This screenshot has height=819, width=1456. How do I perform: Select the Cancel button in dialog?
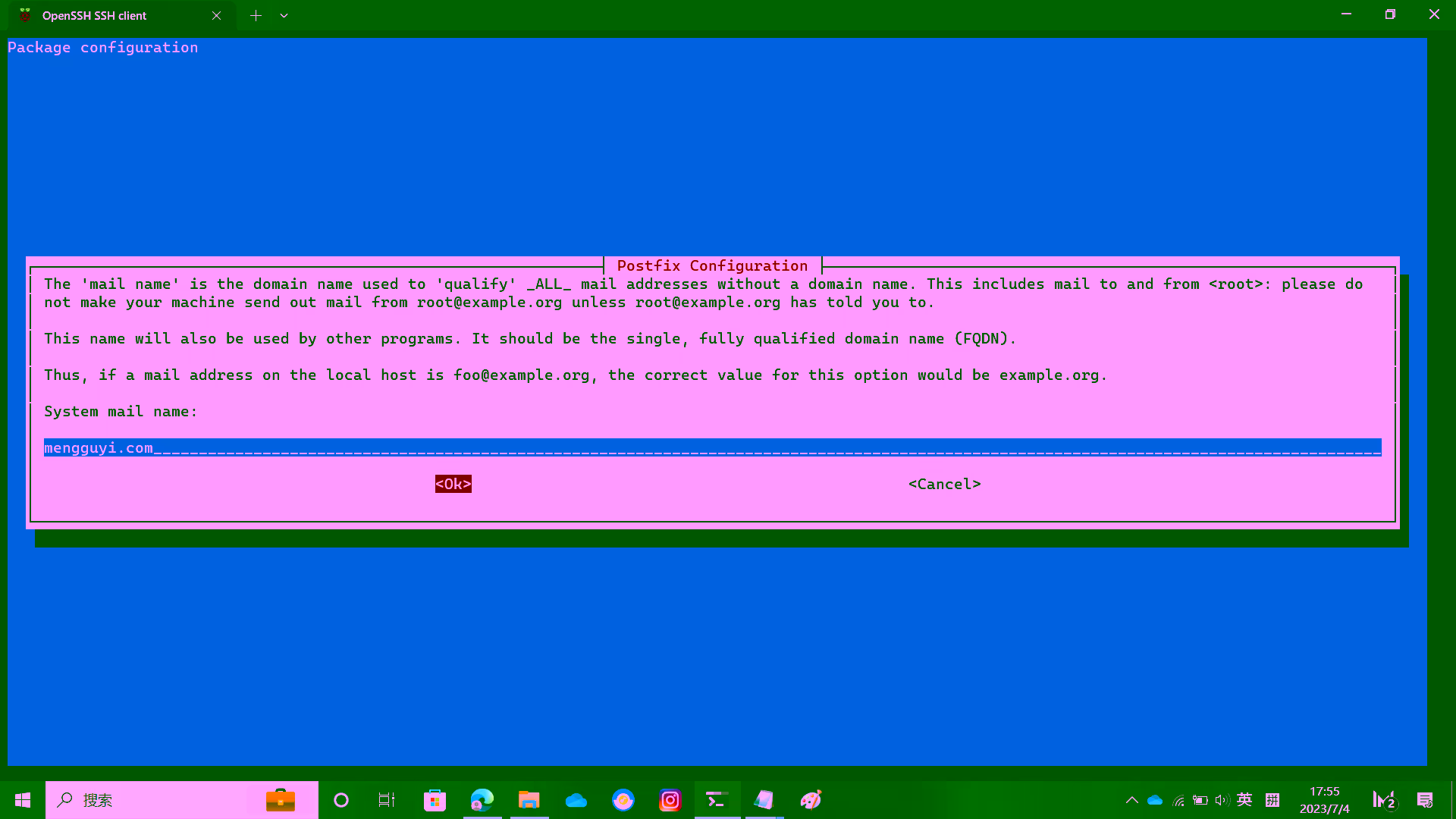coord(944,484)
